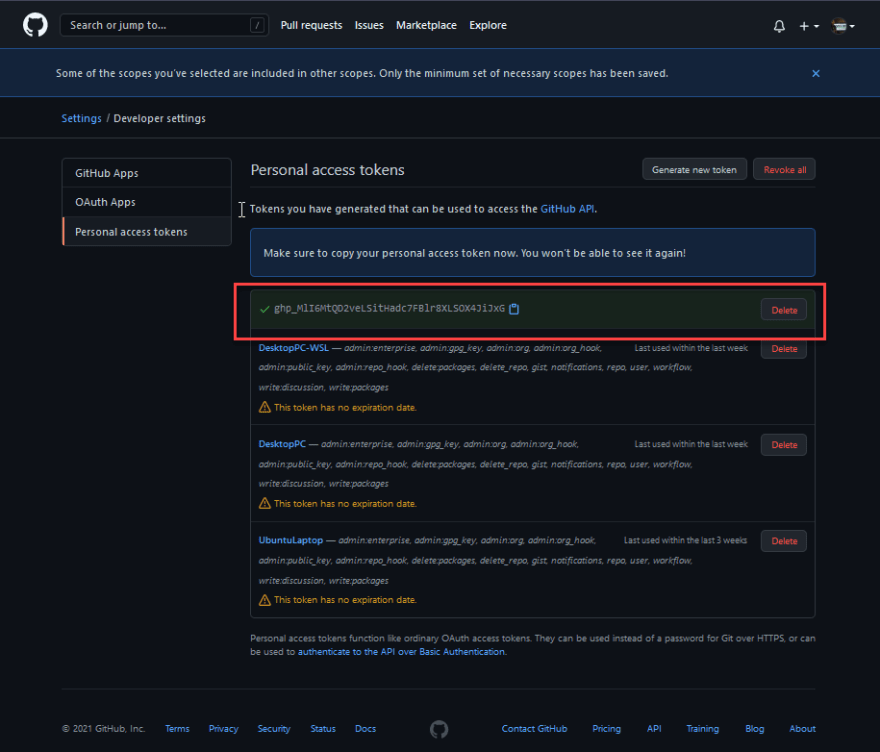The image size is (880, 752).
Task: Open Docs in the footer
Action: (365, 728)
